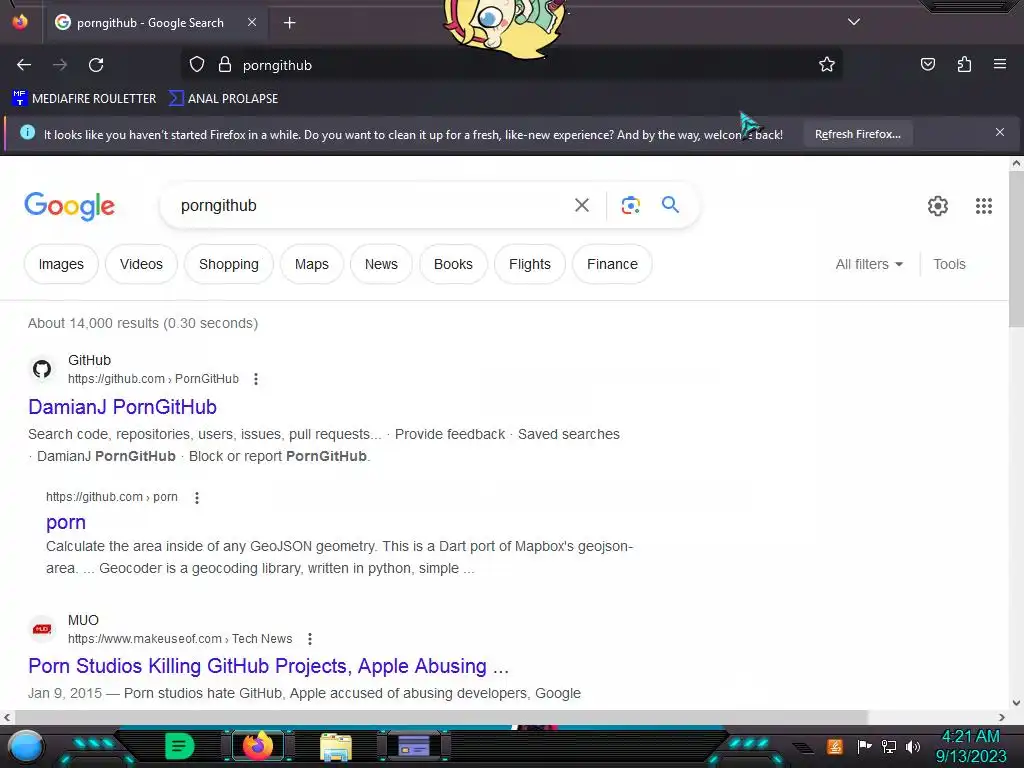Close the porngithub Google Search tab
The height and width of the screenshot is (768, 1024).
point(252,22)
